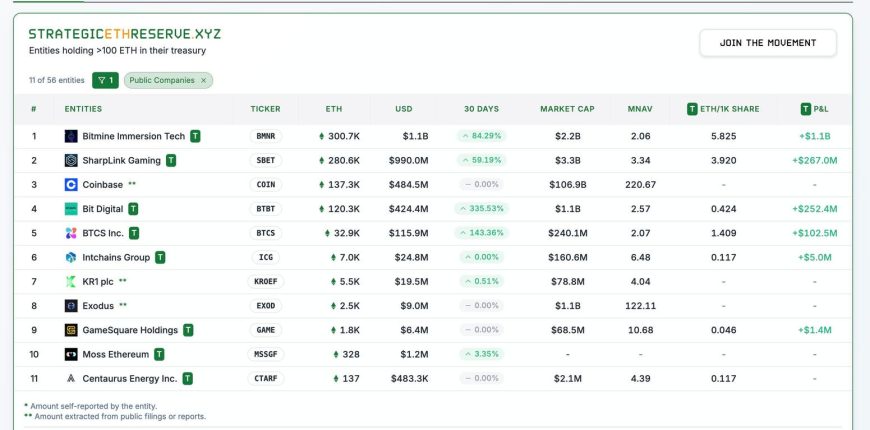Sort by the TICKER column header

265,109
